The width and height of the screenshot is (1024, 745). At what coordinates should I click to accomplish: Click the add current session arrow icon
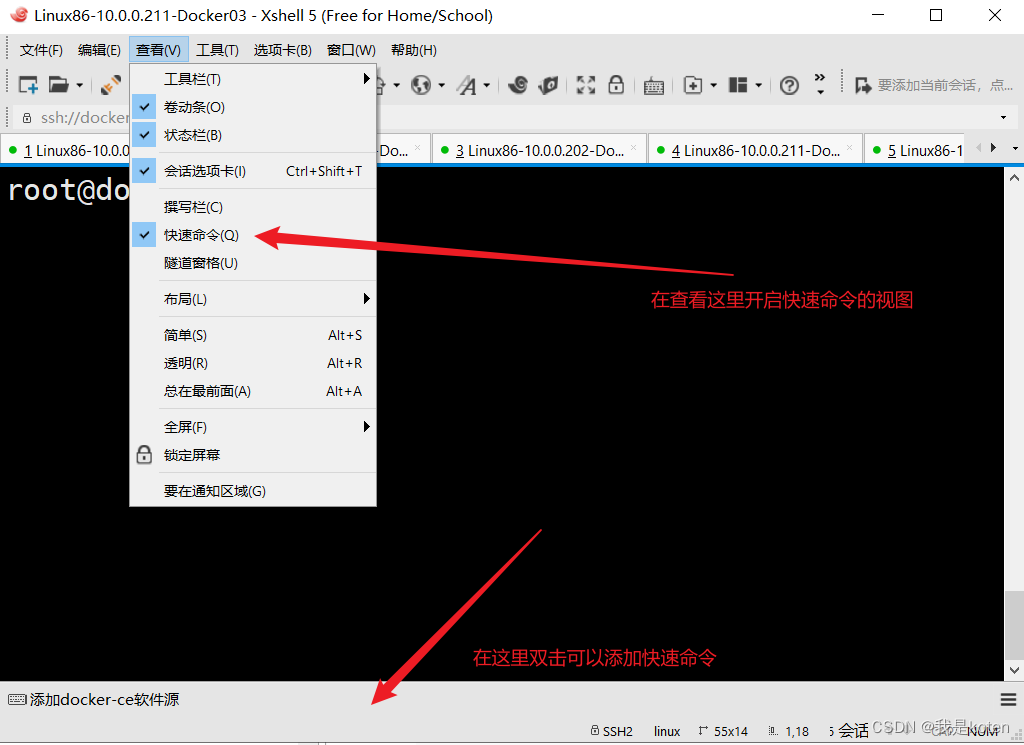(863, 85)
